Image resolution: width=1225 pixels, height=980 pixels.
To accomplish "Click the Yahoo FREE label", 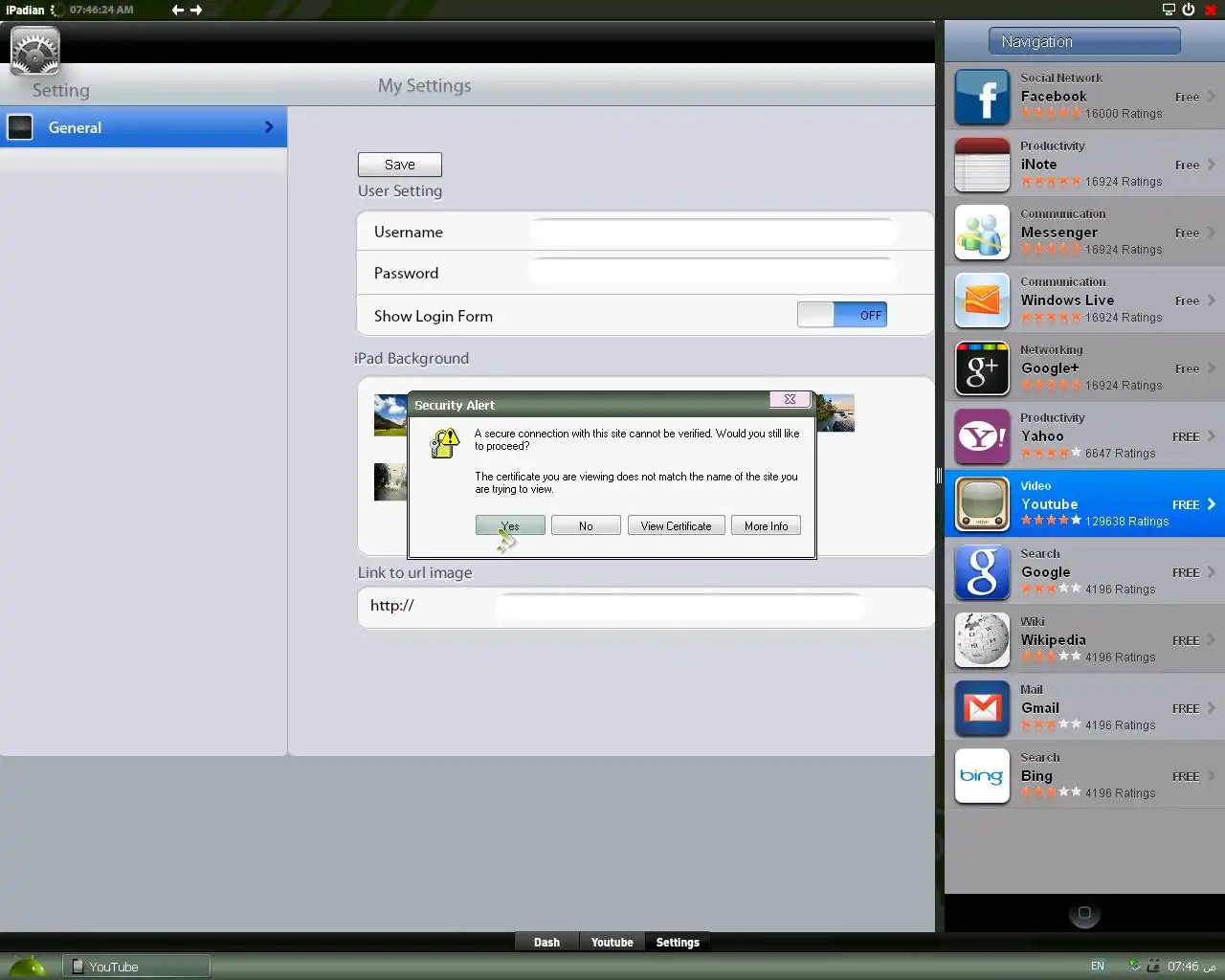I will 1186,436.
